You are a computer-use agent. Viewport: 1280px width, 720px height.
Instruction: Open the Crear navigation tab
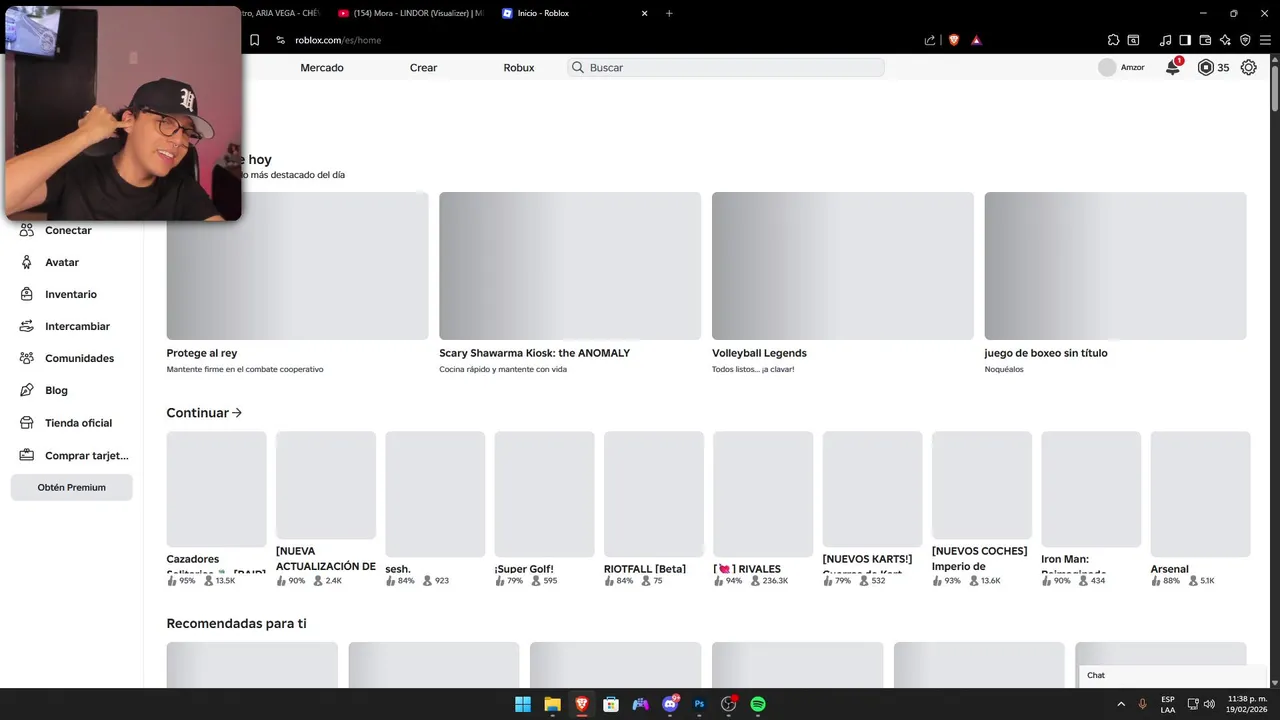423,68
